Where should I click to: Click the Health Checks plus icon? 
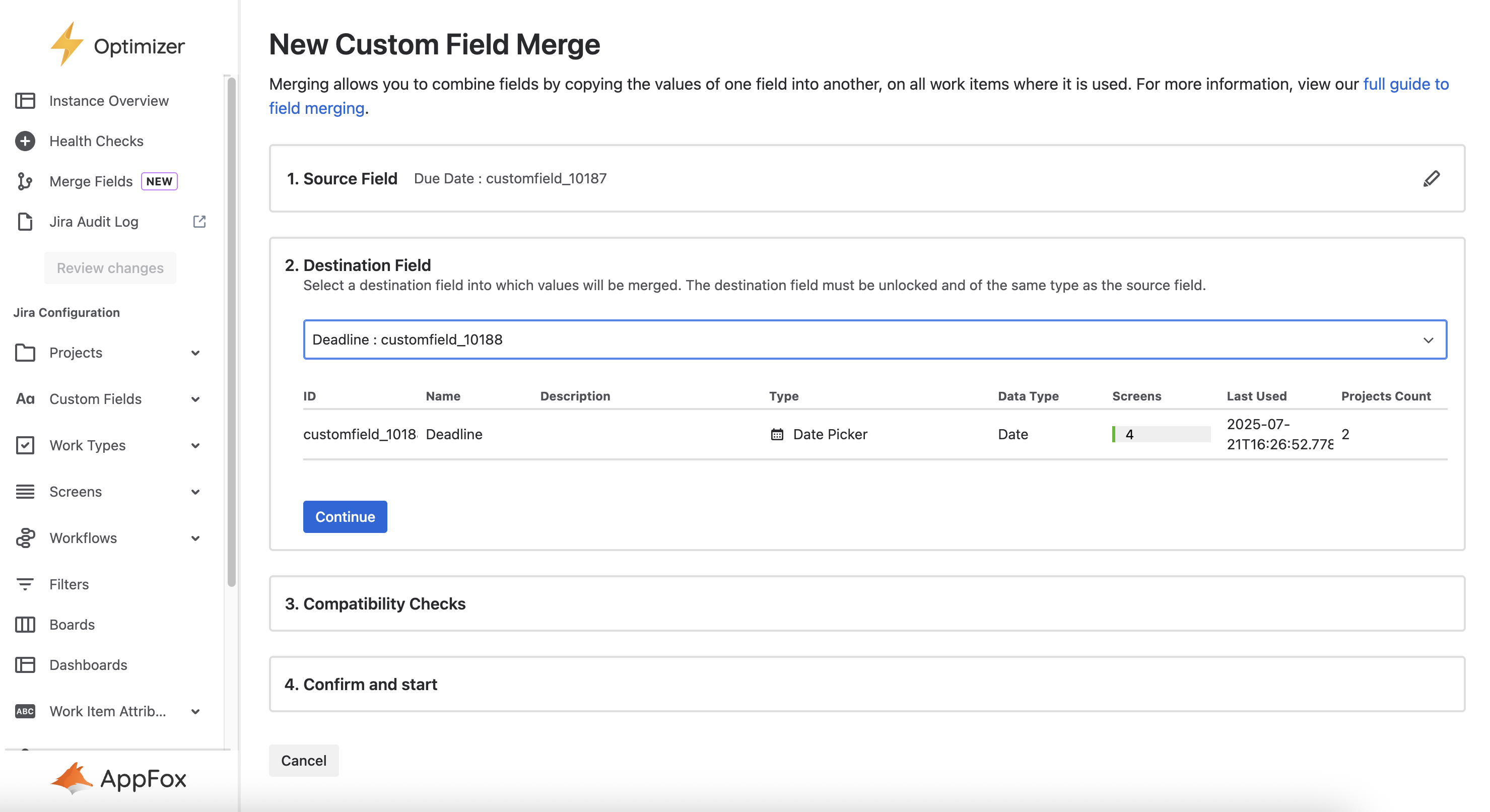(x=25, y=141)
